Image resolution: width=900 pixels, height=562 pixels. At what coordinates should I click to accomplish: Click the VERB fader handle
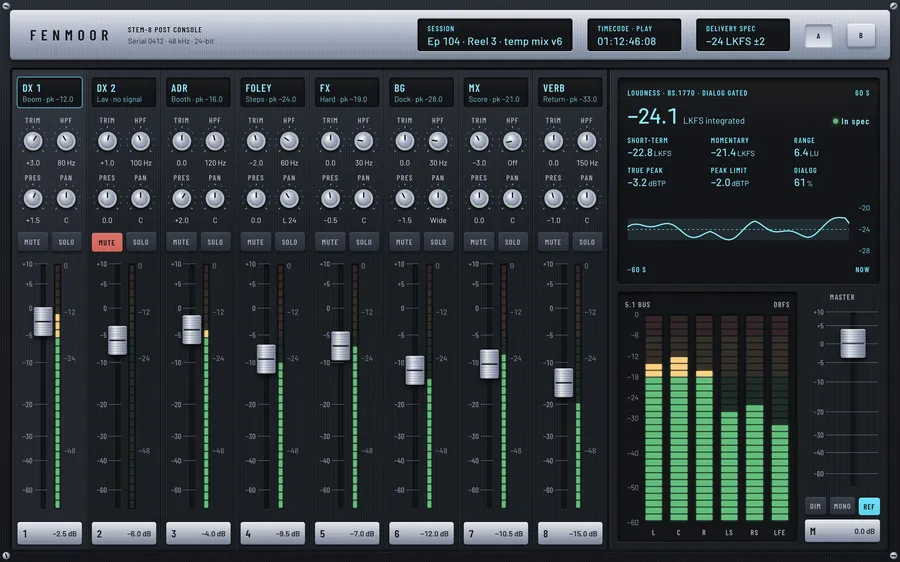tap(564, 383)
